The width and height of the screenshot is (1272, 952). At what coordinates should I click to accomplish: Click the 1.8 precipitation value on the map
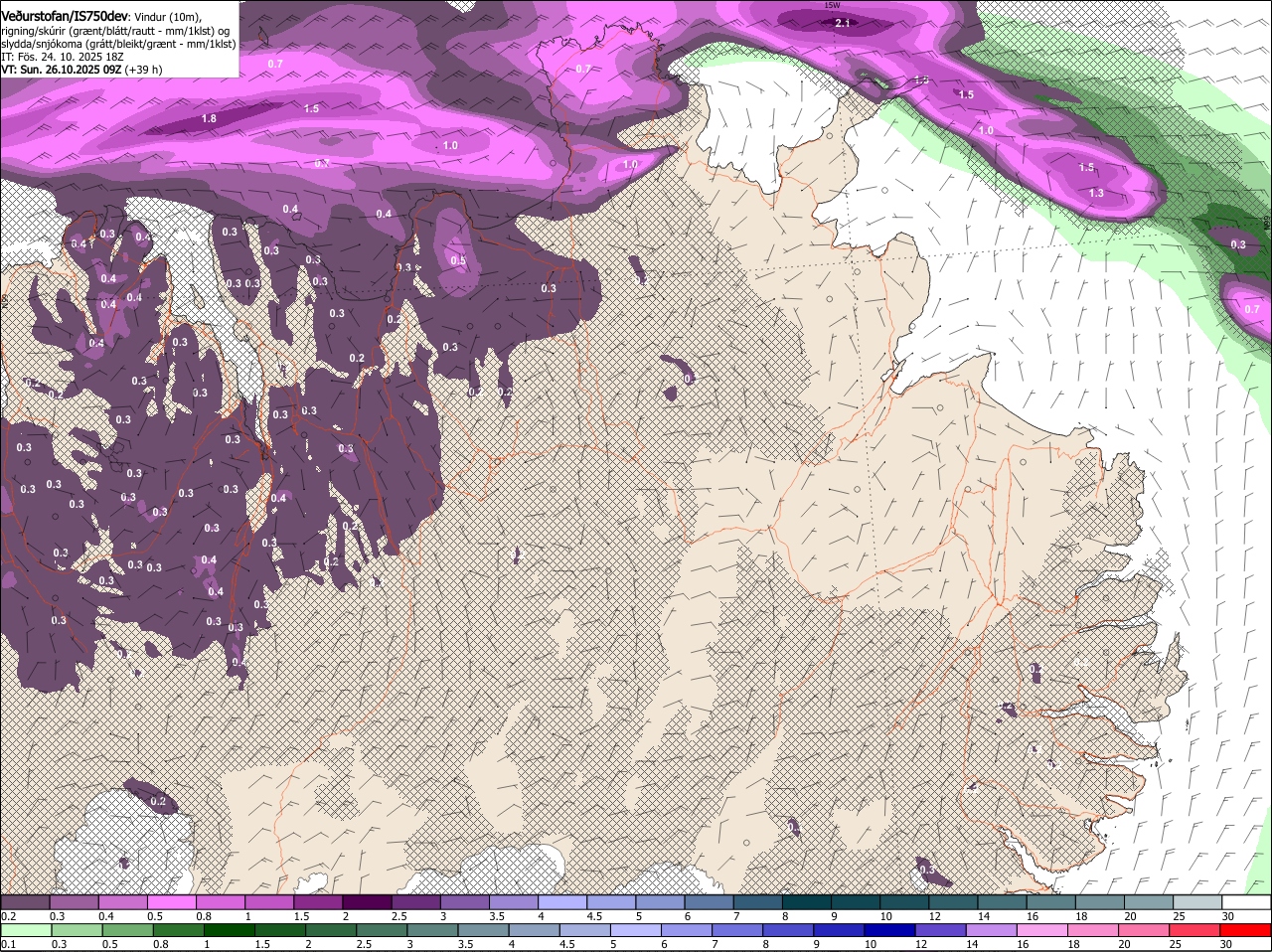pyautogui.click(x=209, y=119)
